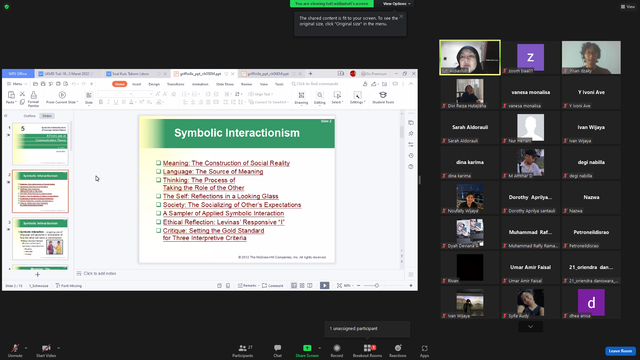640x360 pixels.
Task: Adjust the zoom slider handle
Action: [x=377, y=286]
